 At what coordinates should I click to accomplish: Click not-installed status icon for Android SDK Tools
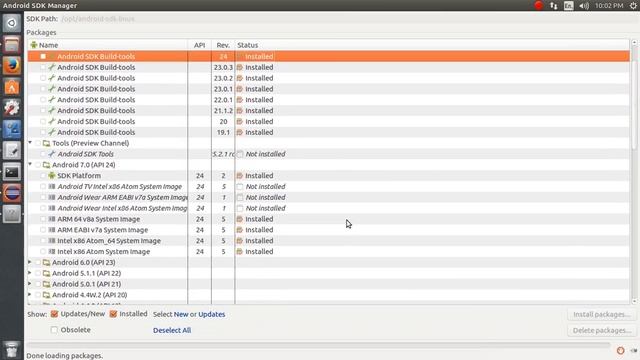(240, 154)
